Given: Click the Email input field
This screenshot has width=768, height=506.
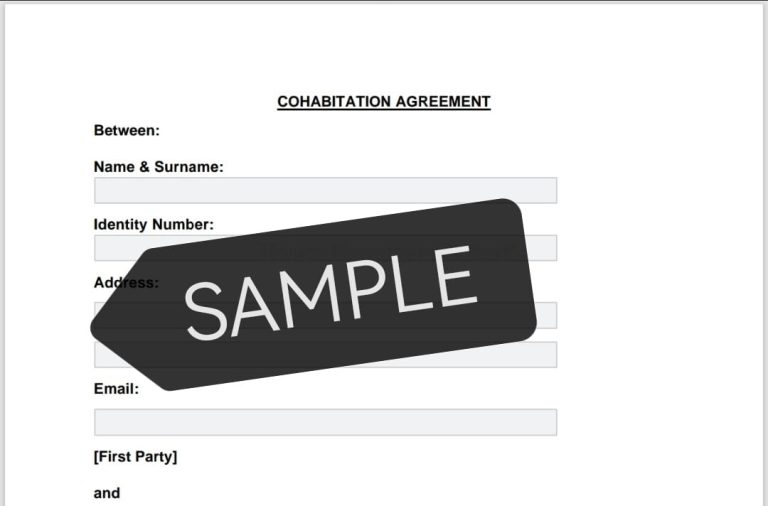Looking at the screenshot, I should point(325,422).
